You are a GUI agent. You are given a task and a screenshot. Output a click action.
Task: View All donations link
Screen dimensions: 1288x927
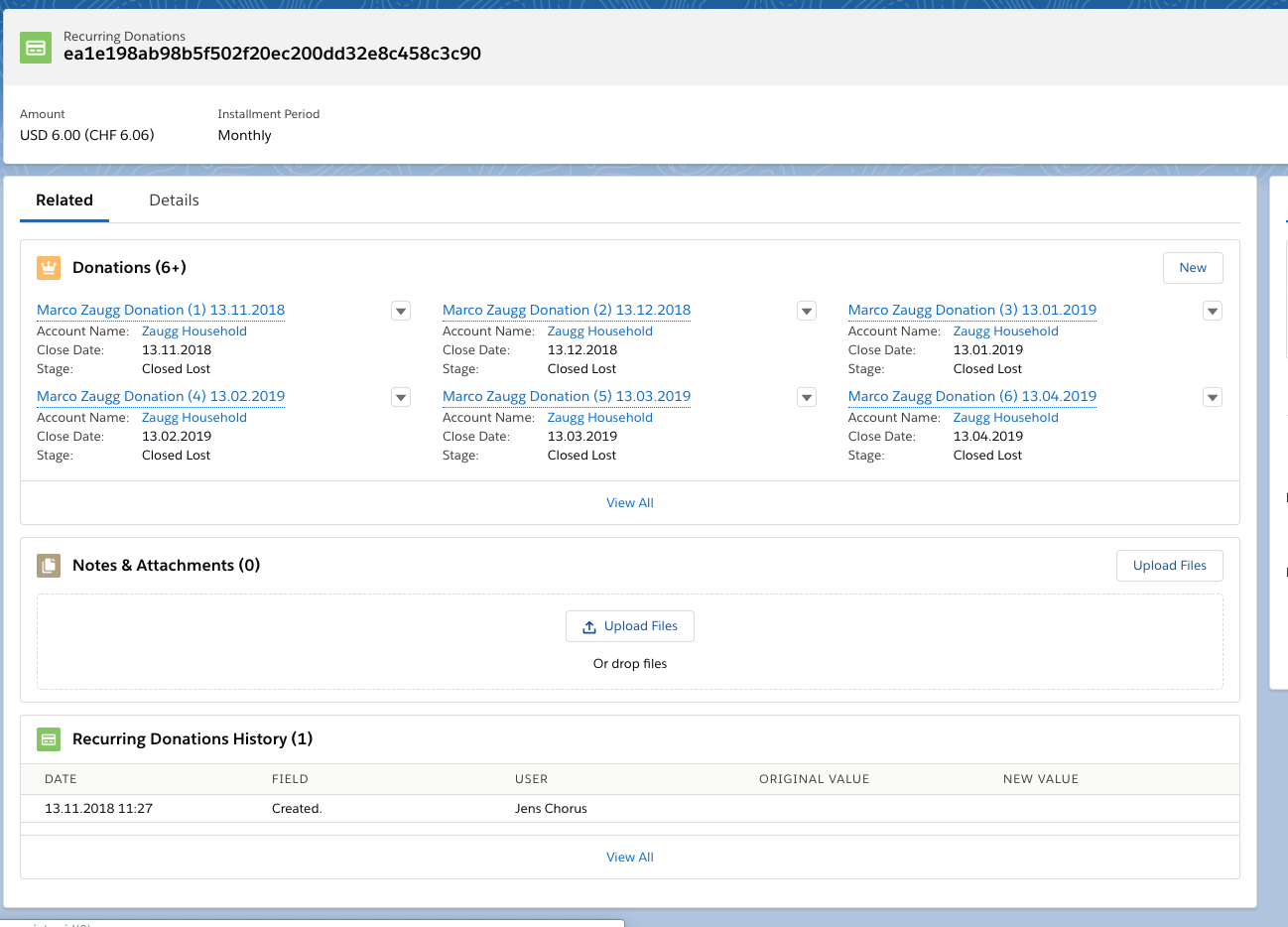click(x=630, y=503)
